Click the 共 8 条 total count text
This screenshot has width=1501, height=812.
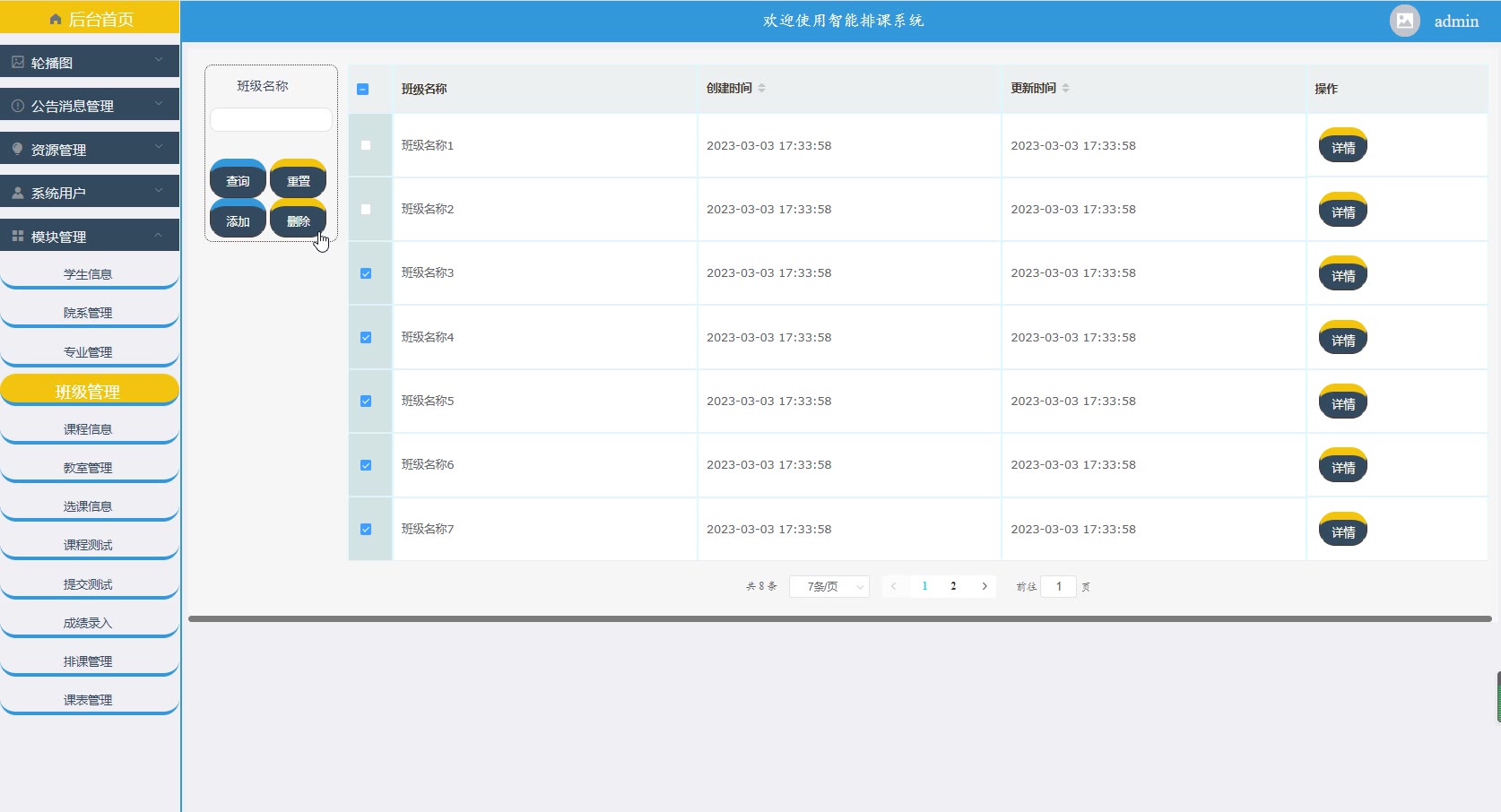click(761, 586)
